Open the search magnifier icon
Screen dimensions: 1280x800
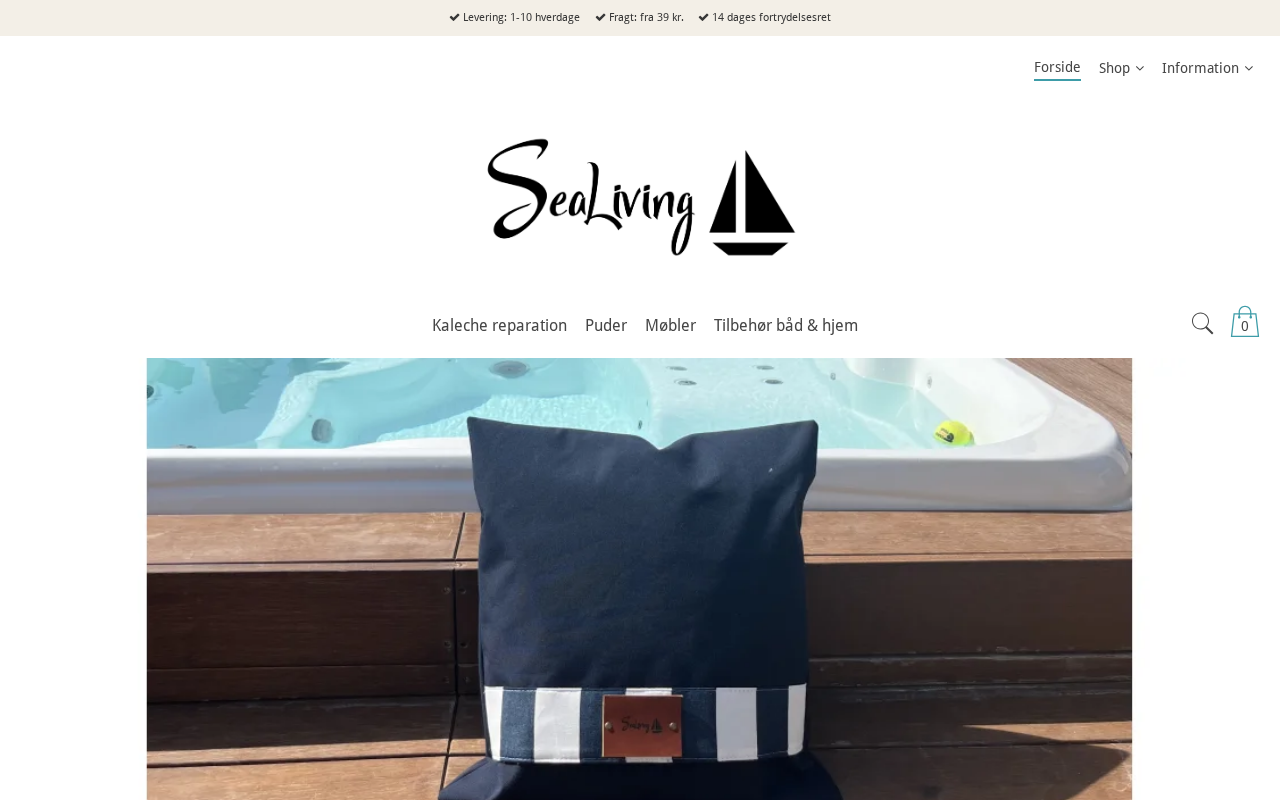click(1202, 323)
